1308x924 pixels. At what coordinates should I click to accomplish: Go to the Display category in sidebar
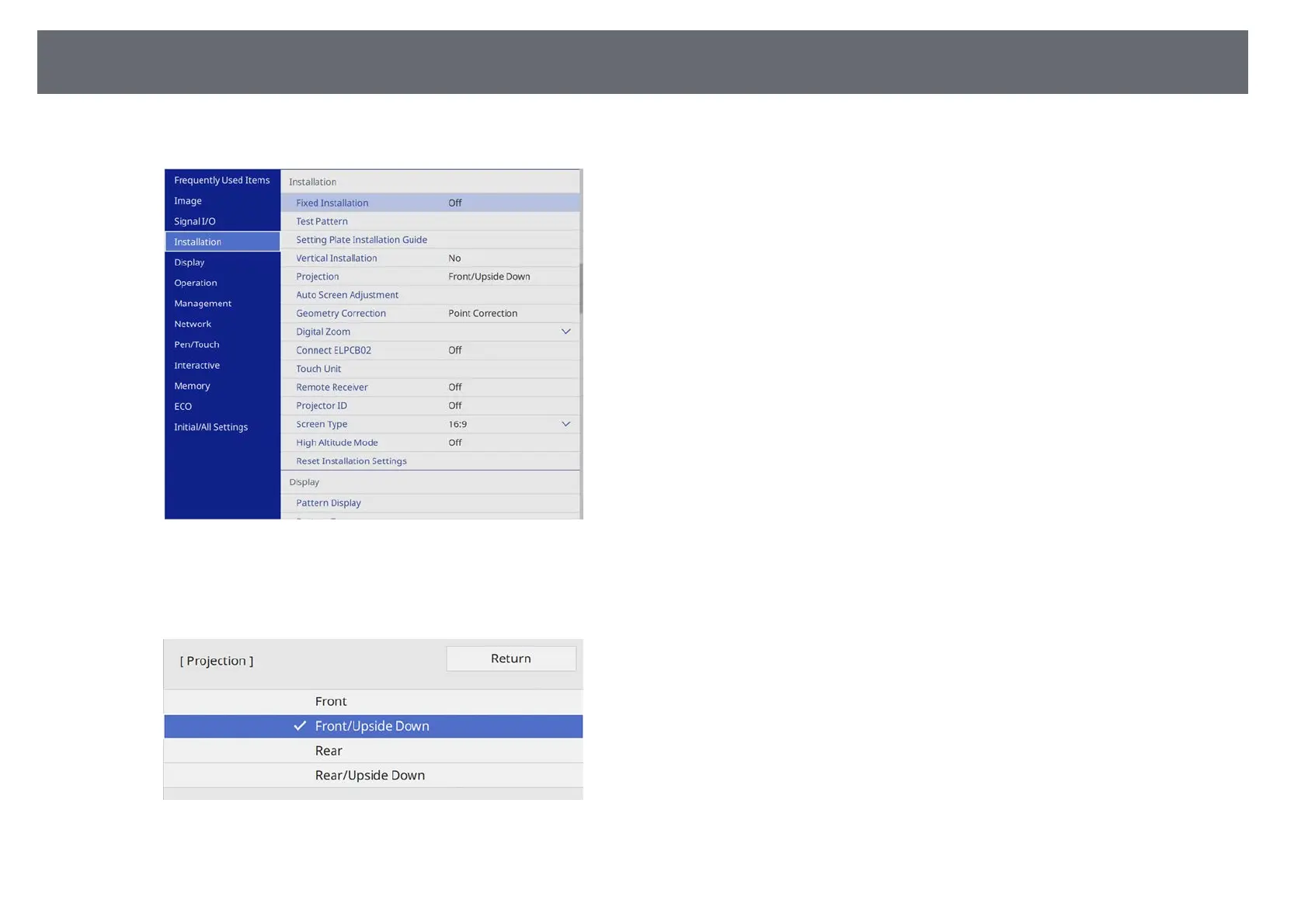[222, 262]
